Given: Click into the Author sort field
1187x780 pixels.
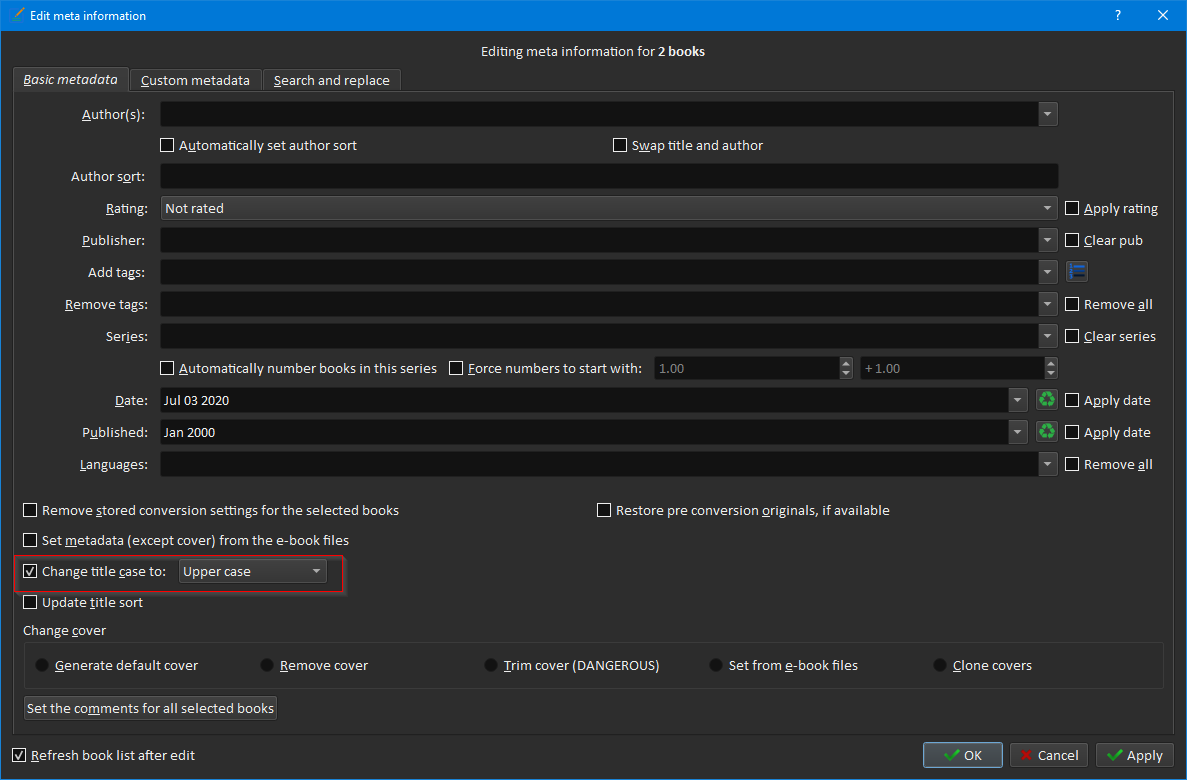Looking at the screenshot, I should pos(609,176).
